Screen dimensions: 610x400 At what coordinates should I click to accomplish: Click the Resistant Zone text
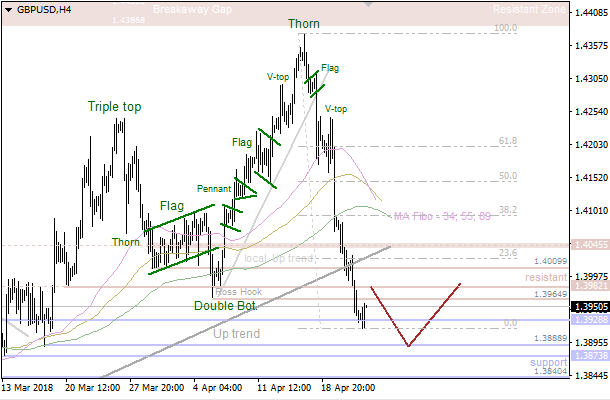coord(529,10)
